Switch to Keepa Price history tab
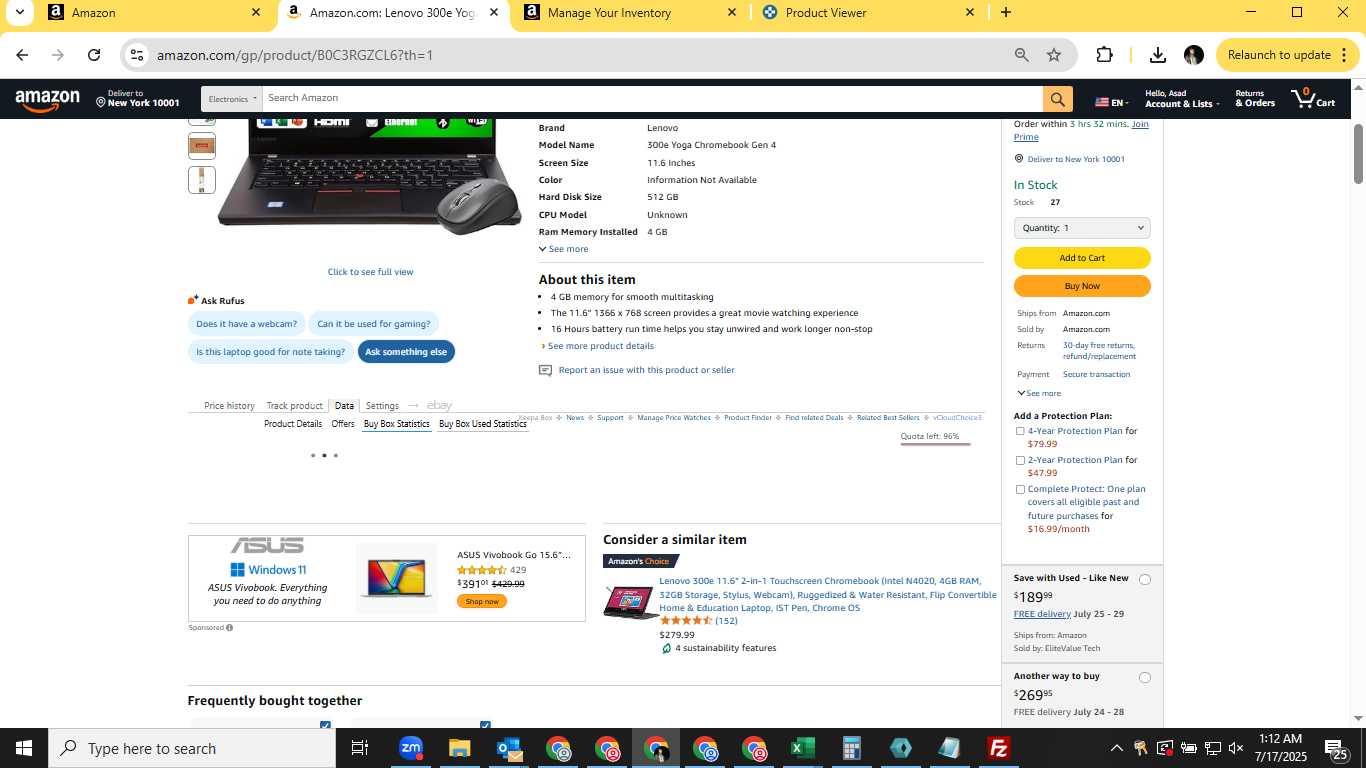Image resolution: width=1366 pixels, height=768 pixels. point(229,406)
